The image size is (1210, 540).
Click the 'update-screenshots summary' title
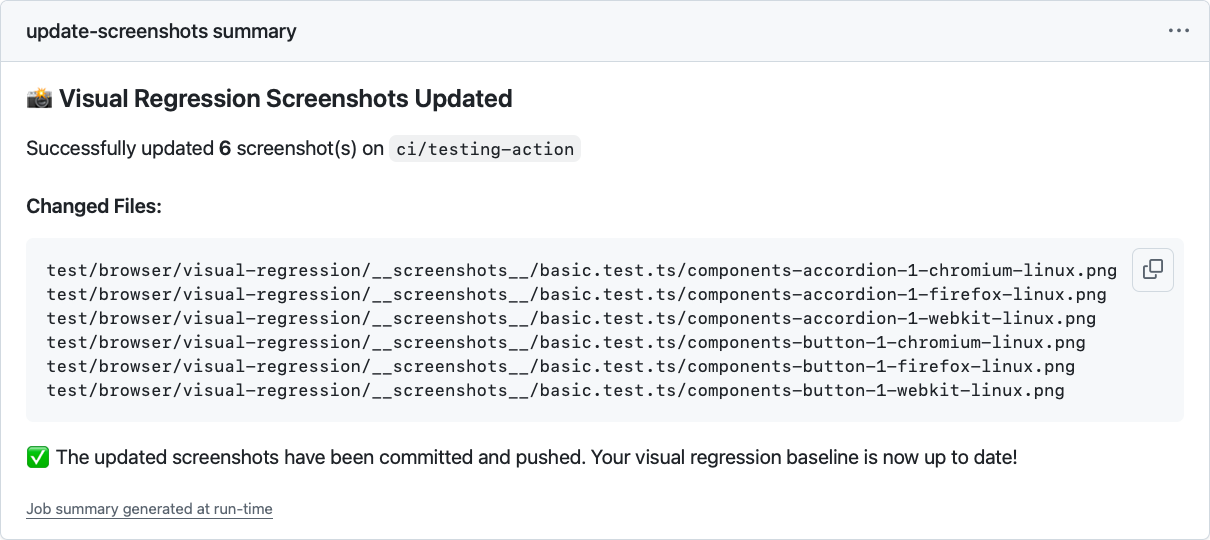pyautogui.click(x=161, y=31)
